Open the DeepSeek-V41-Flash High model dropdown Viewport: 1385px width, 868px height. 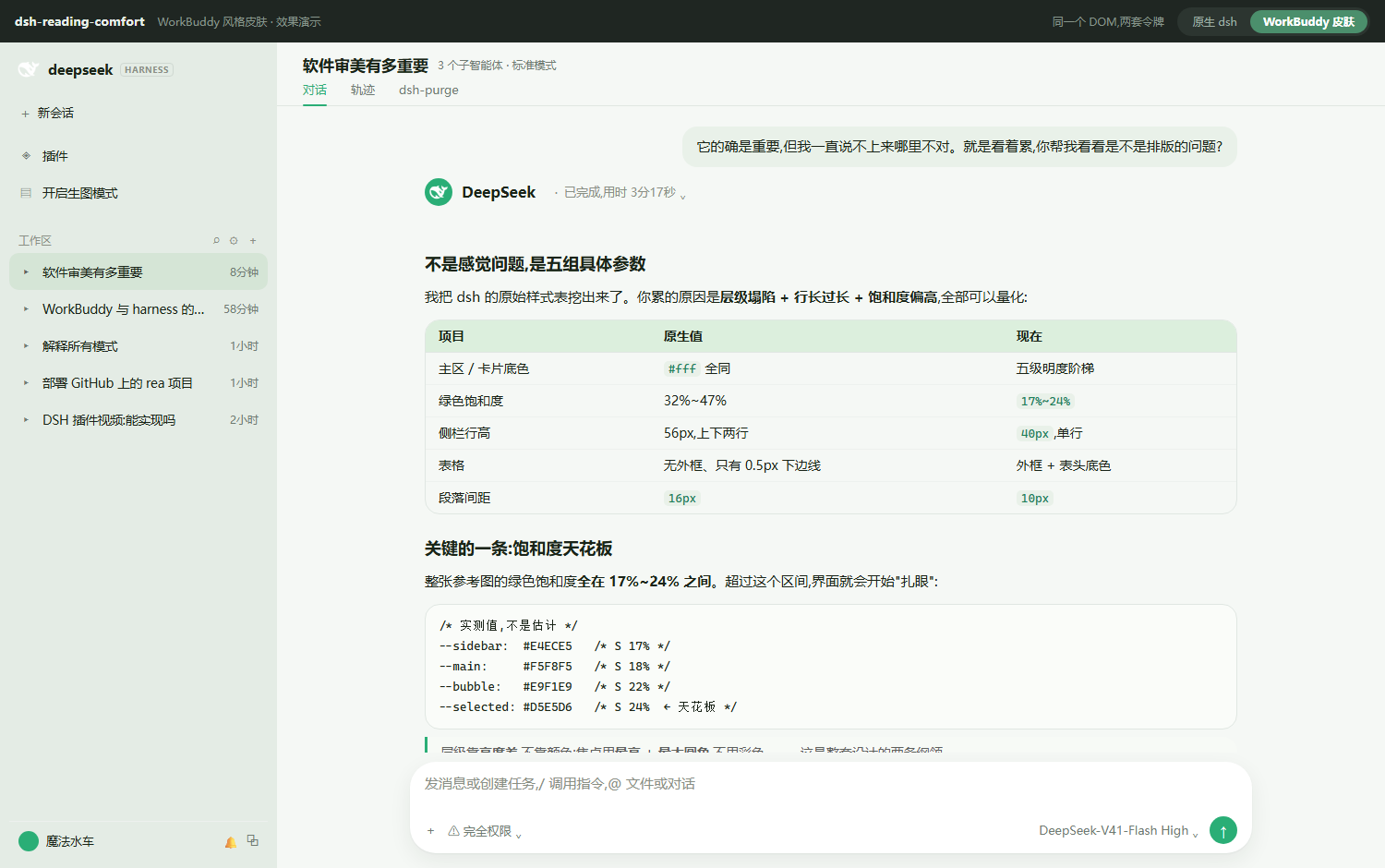pyautogui.click(x=1119, y=830)
